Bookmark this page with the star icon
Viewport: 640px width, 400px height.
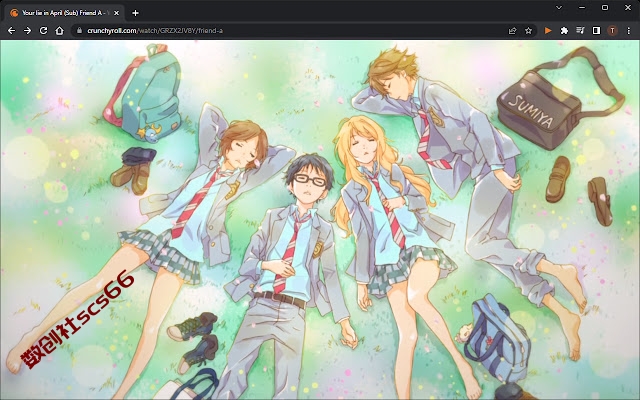coord(529,31)
